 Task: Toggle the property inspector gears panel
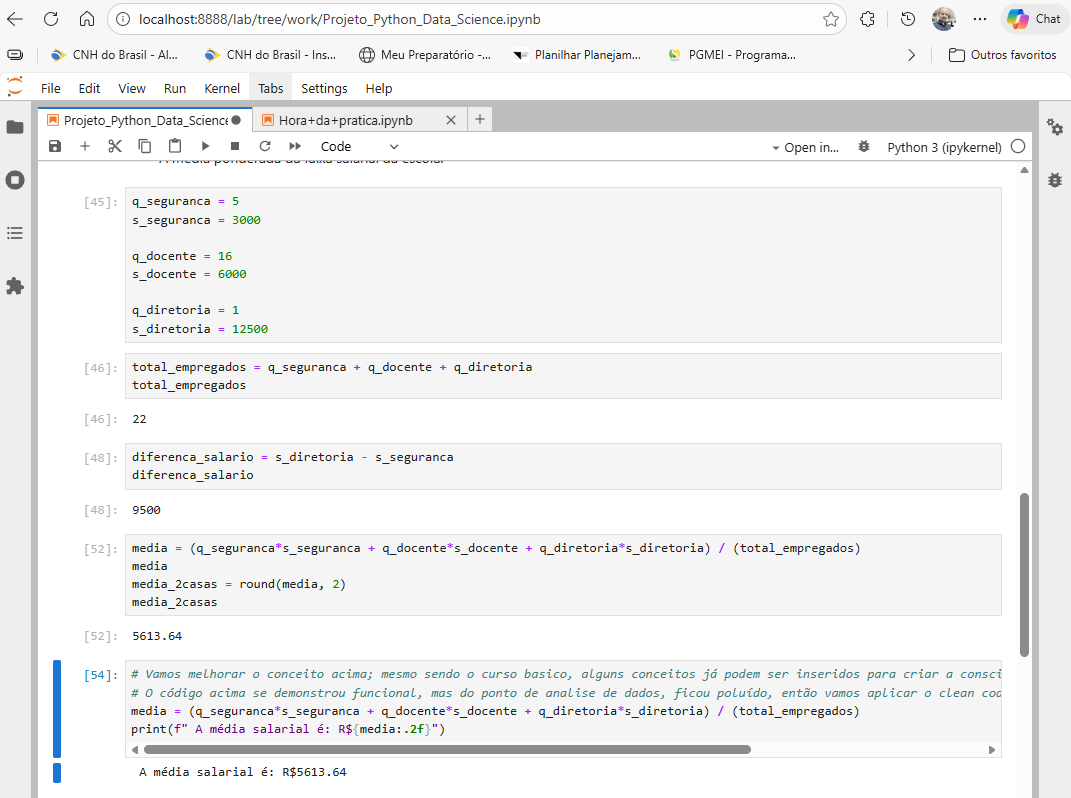(1055, 127)
